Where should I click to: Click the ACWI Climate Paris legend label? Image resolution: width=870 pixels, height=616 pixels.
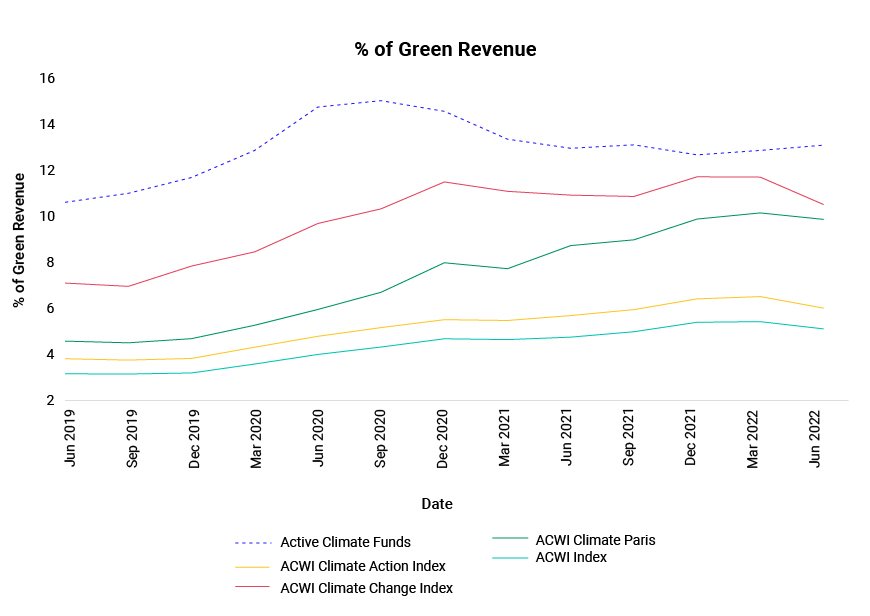click(595, 541)
